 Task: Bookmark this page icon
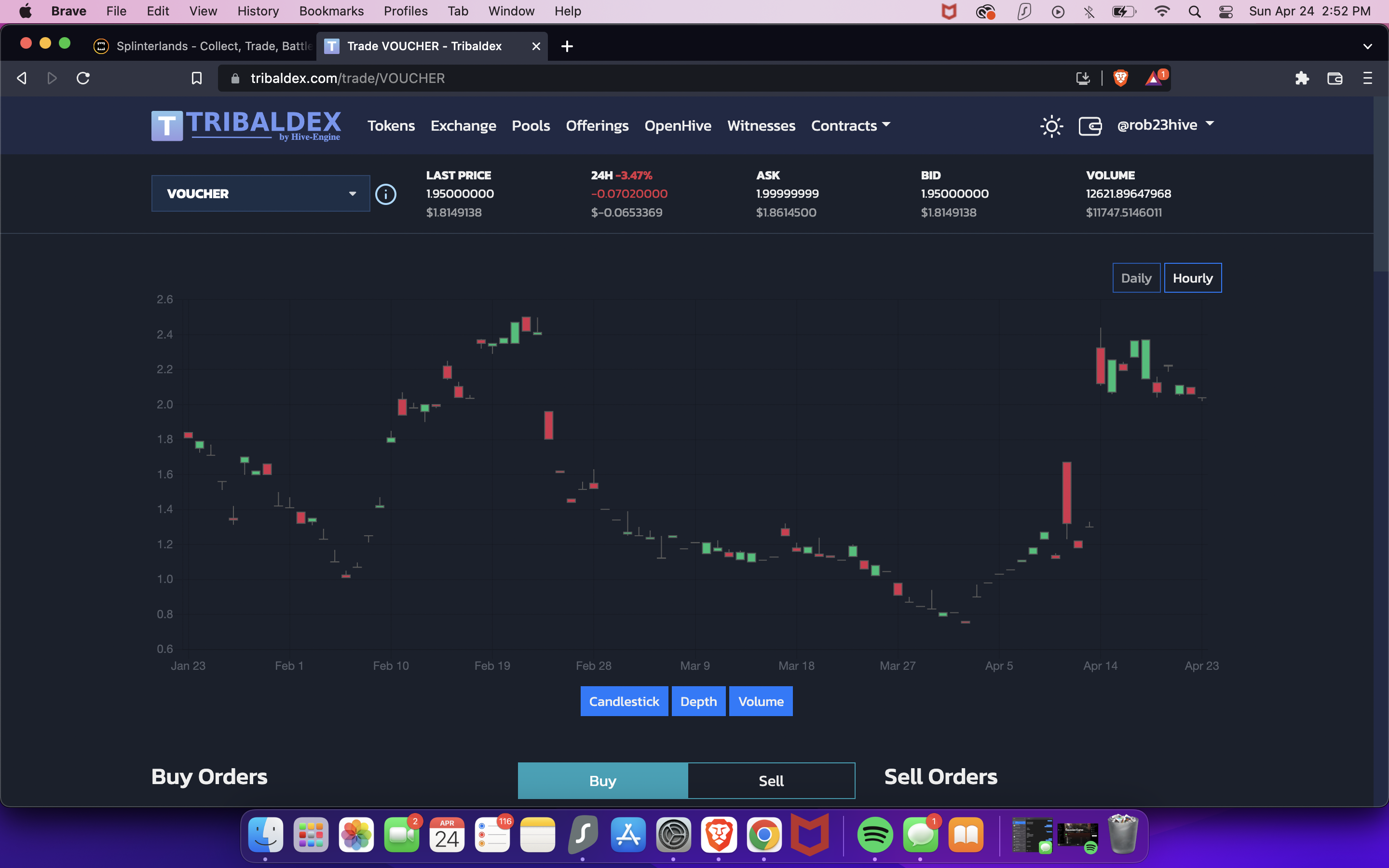(x=196, y=78)
